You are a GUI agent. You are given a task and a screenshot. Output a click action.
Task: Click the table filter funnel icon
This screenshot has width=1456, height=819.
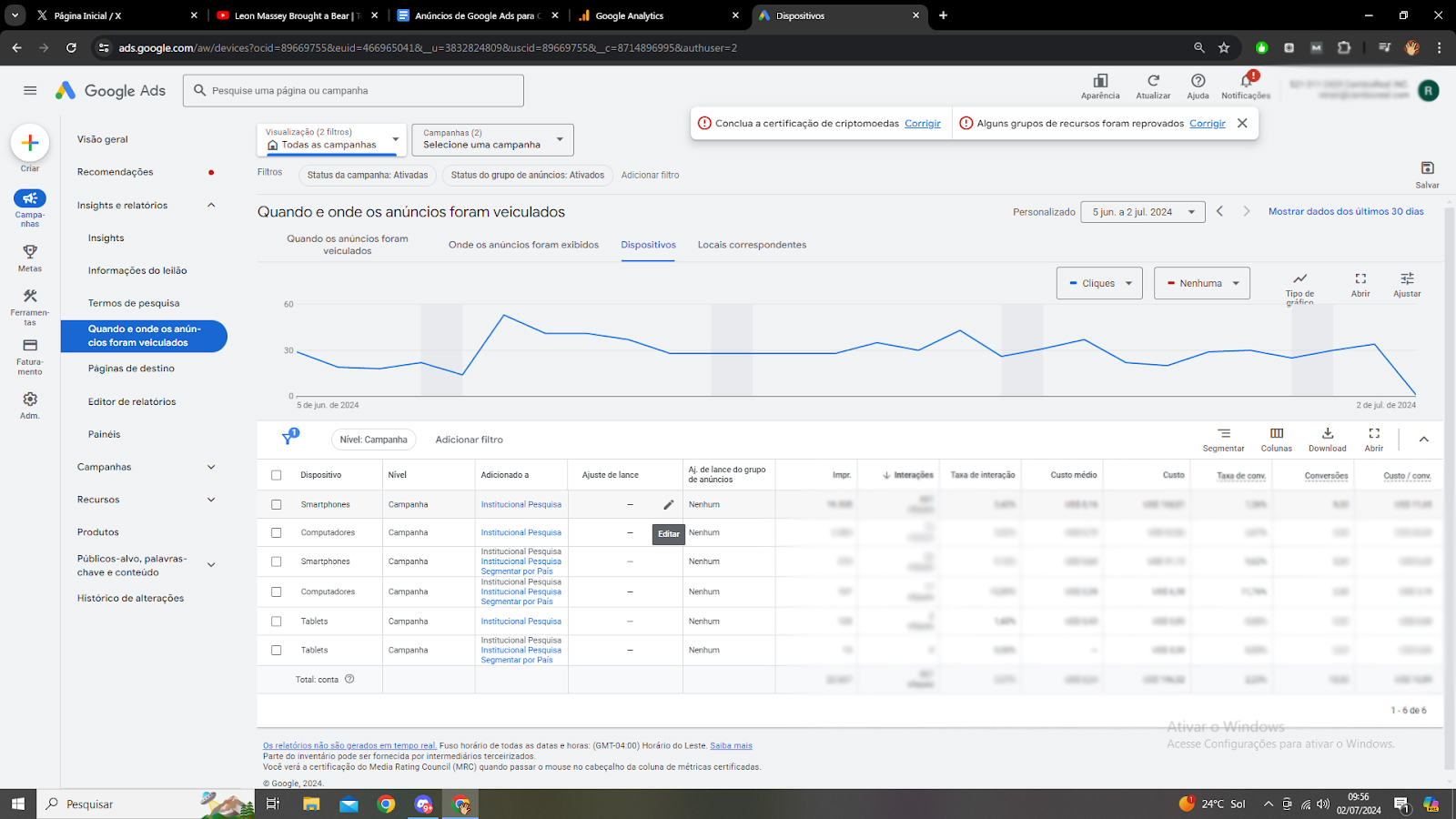[288, 439]
